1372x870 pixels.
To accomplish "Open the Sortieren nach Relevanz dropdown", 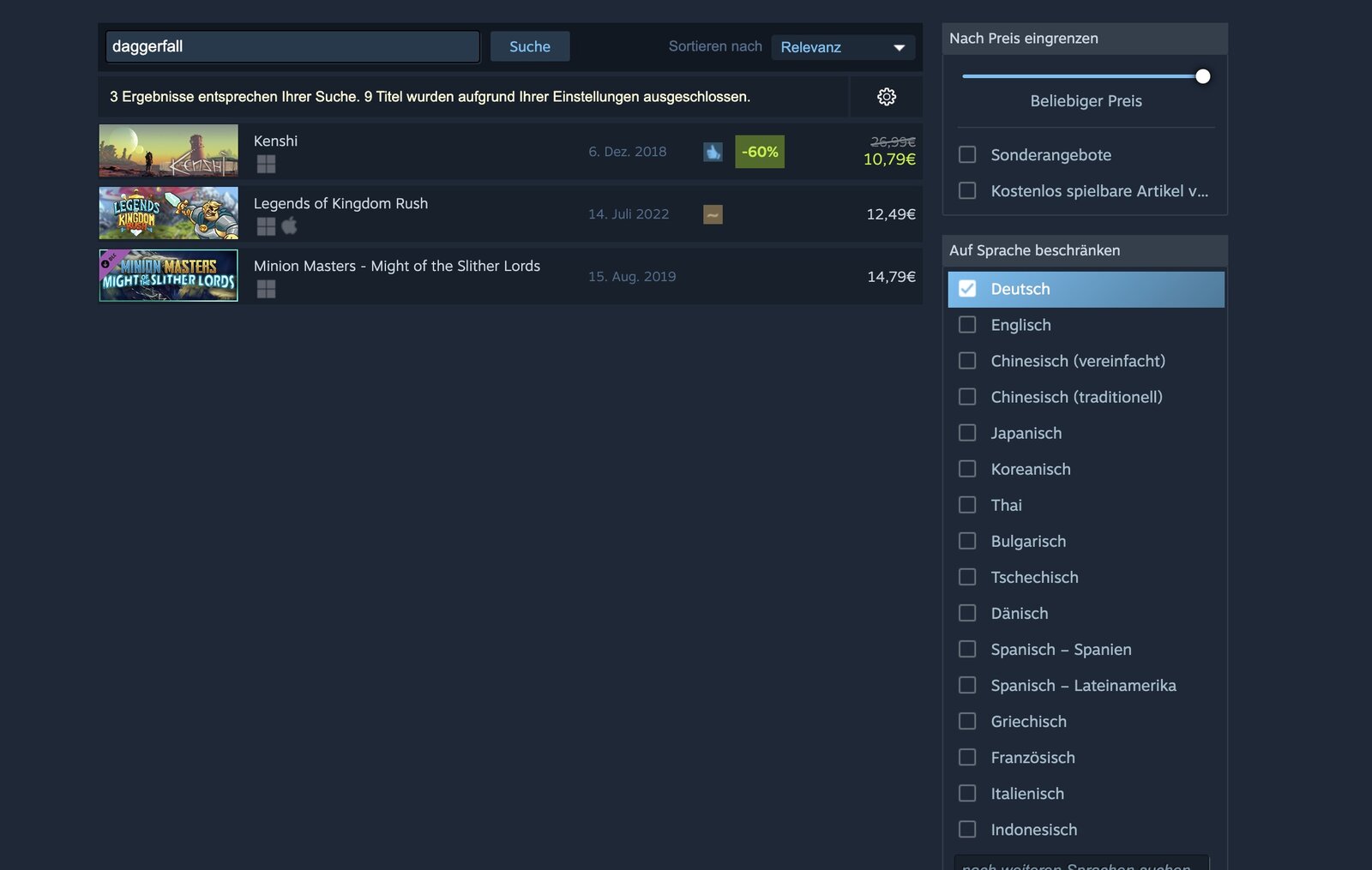I will [x=843, y=47].
